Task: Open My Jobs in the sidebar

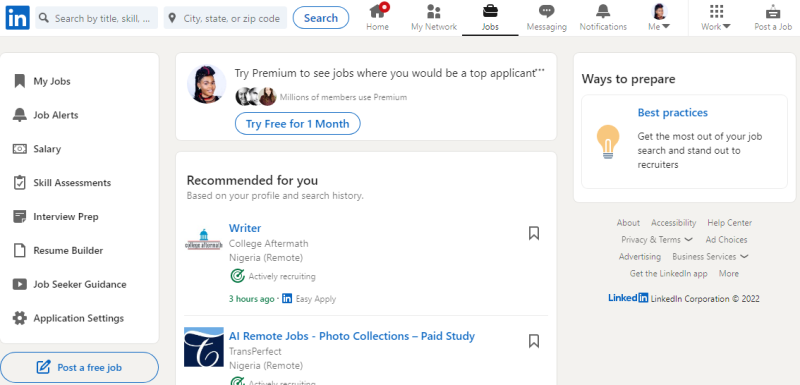Action: [52, 81]
